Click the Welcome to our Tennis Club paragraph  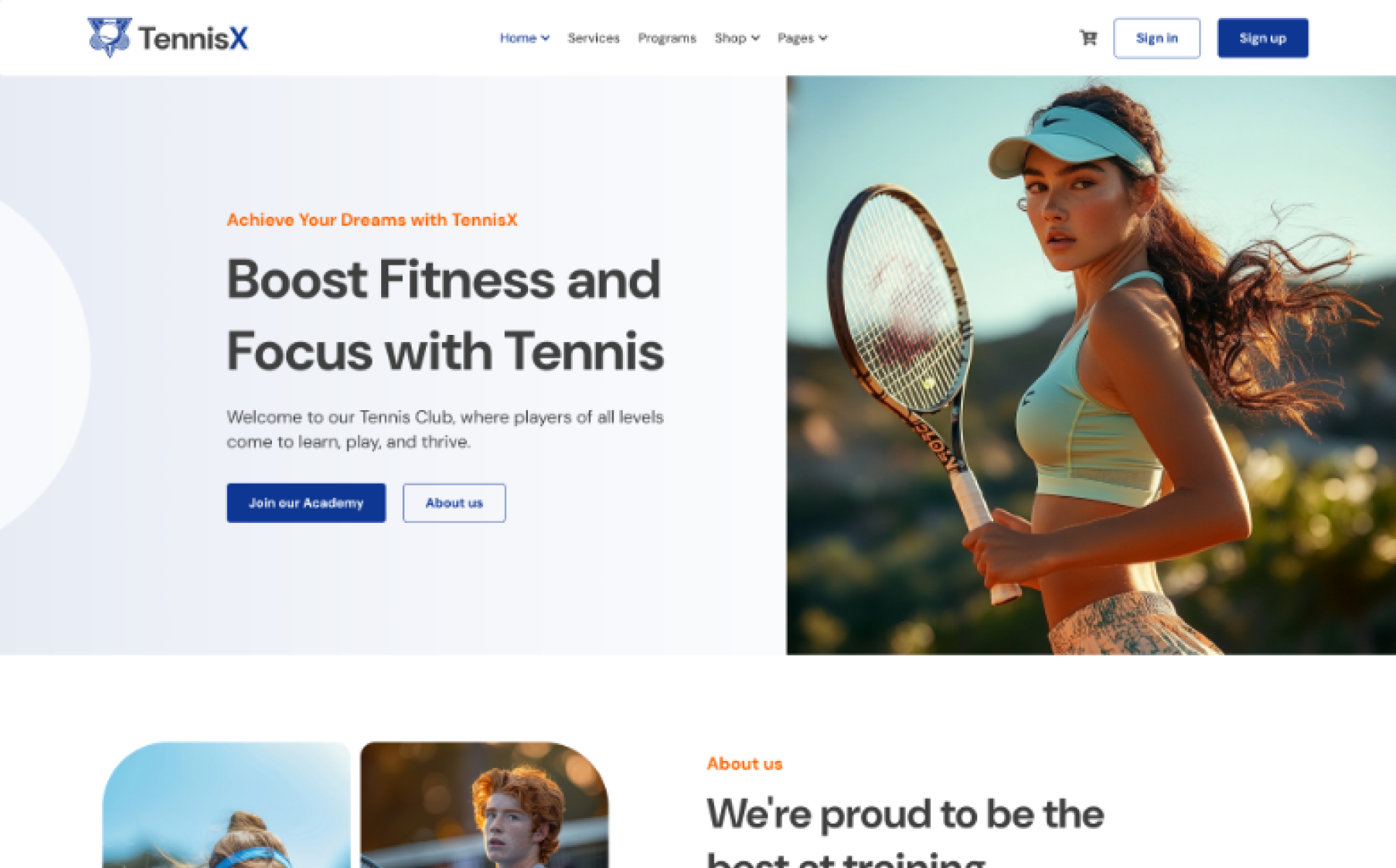(x=445, y=429)
